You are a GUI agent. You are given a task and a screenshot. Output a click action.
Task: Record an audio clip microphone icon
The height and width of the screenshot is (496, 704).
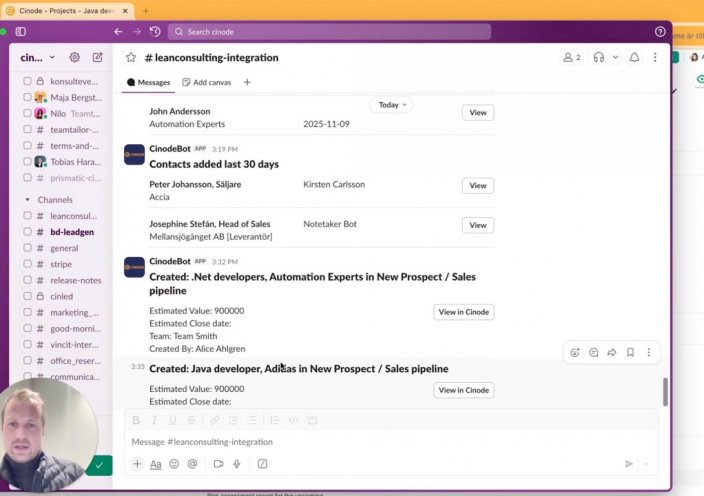click(237, 464)
